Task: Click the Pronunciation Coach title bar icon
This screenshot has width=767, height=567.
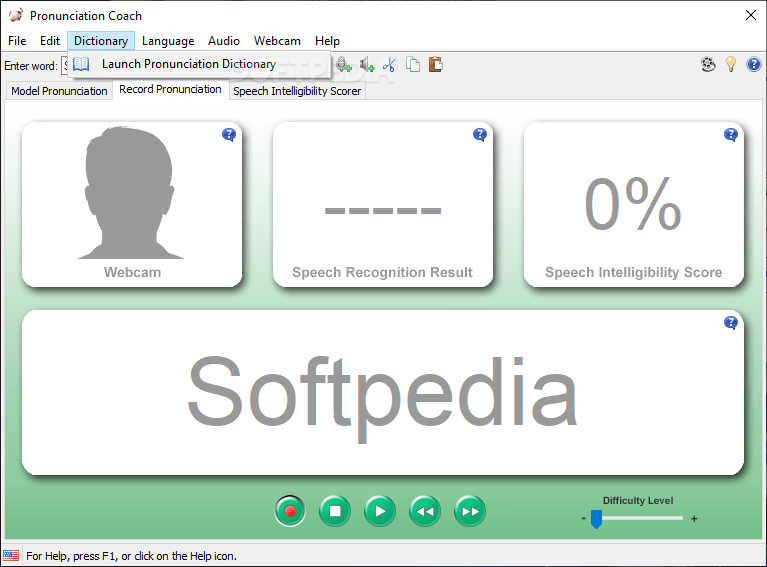Action: [16, 15]
